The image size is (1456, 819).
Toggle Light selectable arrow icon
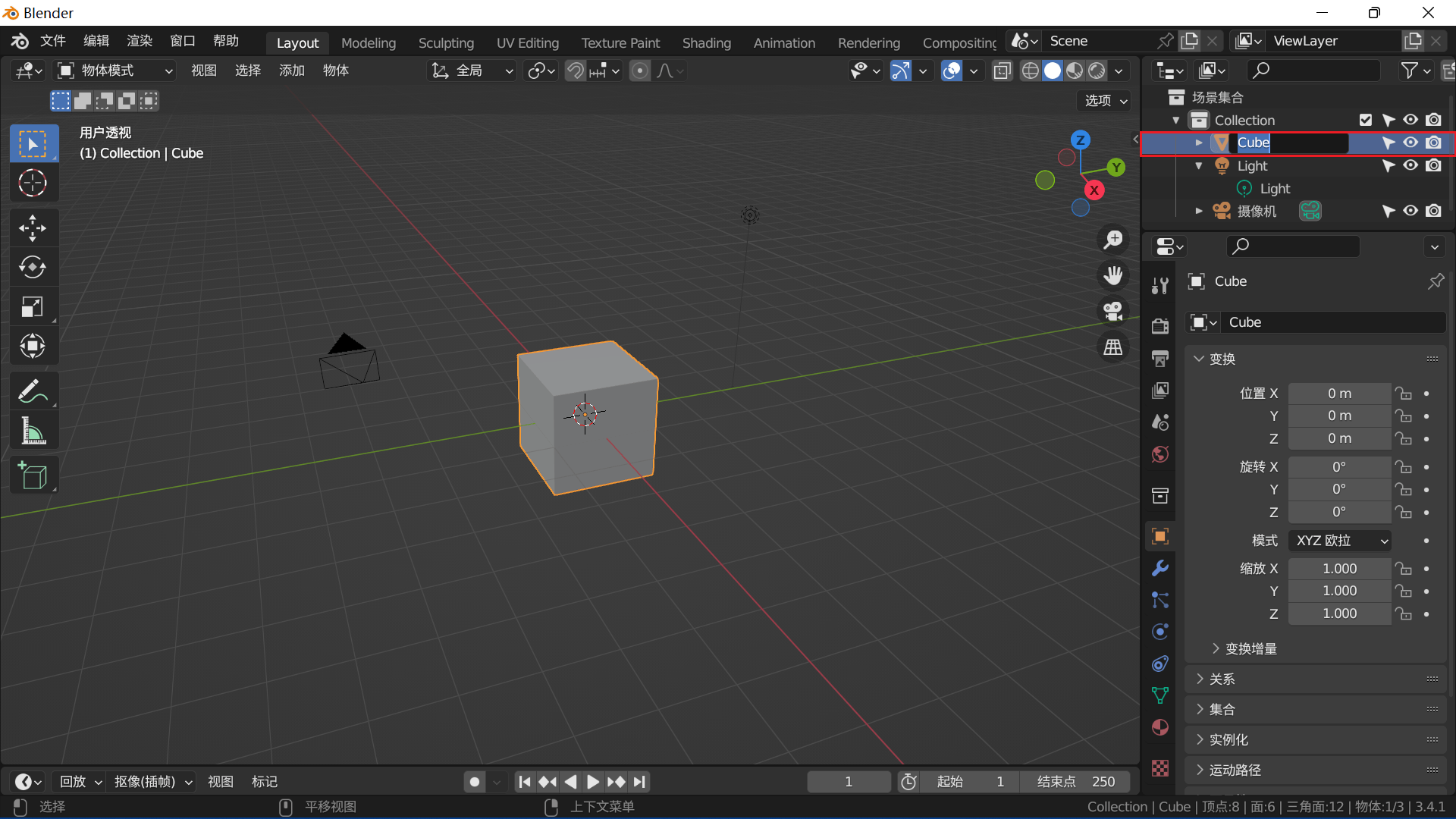point(1389,165)
